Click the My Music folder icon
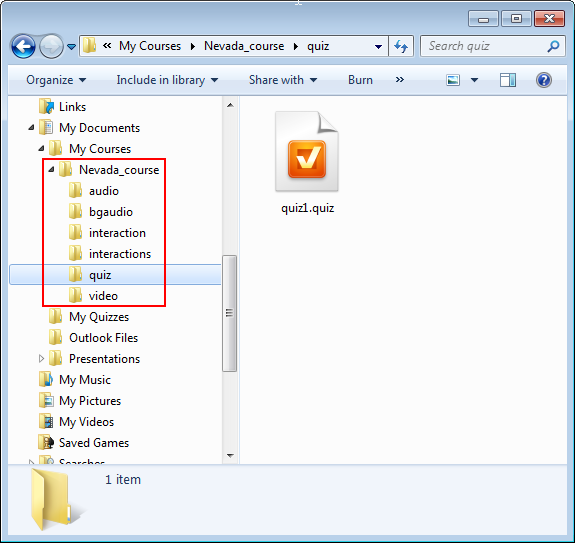The image size is (575, 543). (46, 379)
